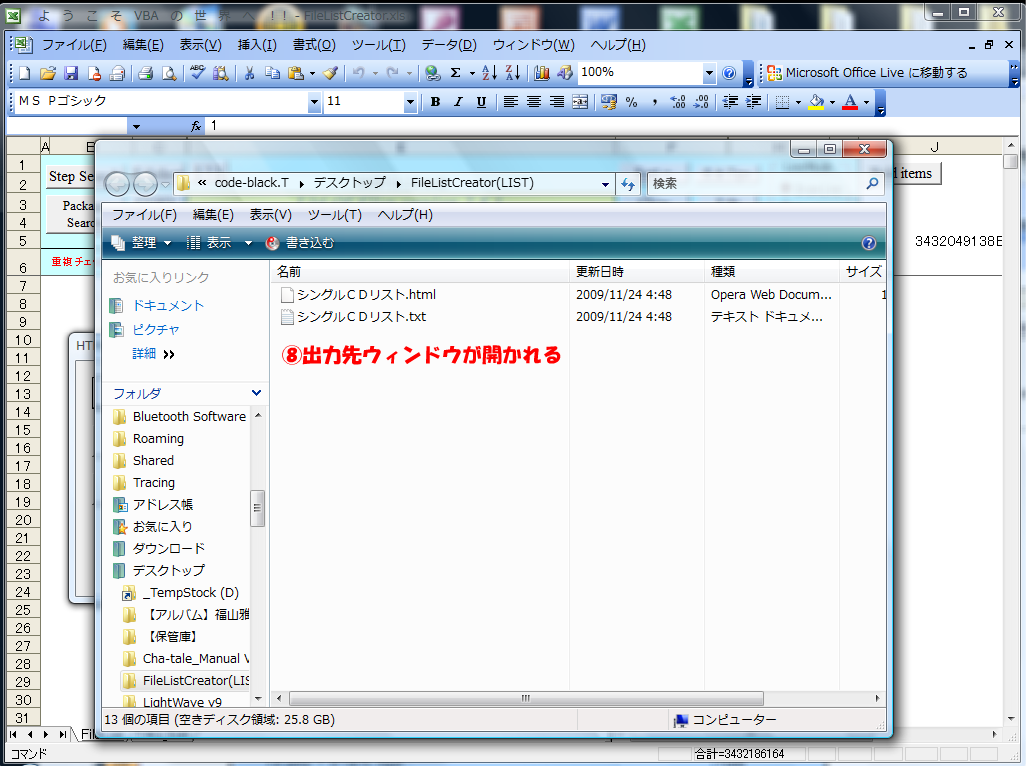Screen dimensions: 1026x766
Task: Click the AutoSum sigma icon
Action: (x=455, y=73)
